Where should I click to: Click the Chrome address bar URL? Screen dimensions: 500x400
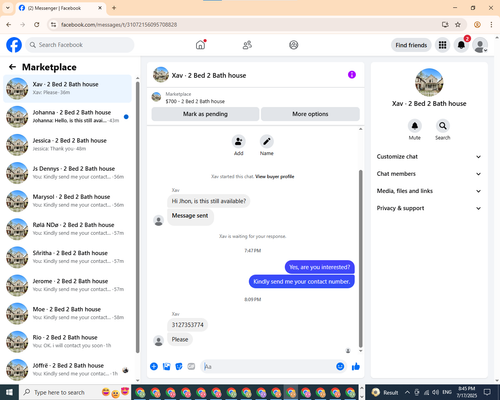[x=119, y=25]
